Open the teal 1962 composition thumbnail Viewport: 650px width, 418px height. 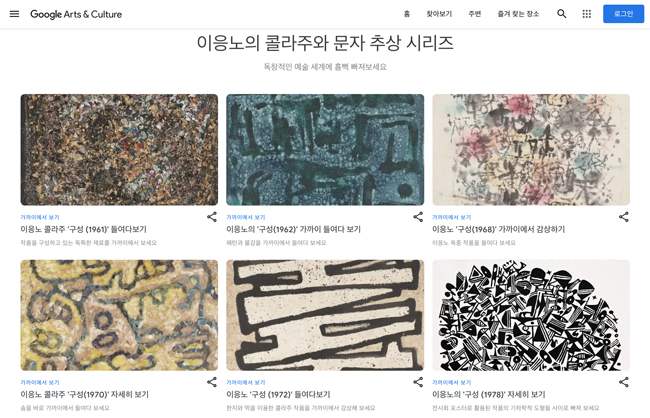[325, 150]
